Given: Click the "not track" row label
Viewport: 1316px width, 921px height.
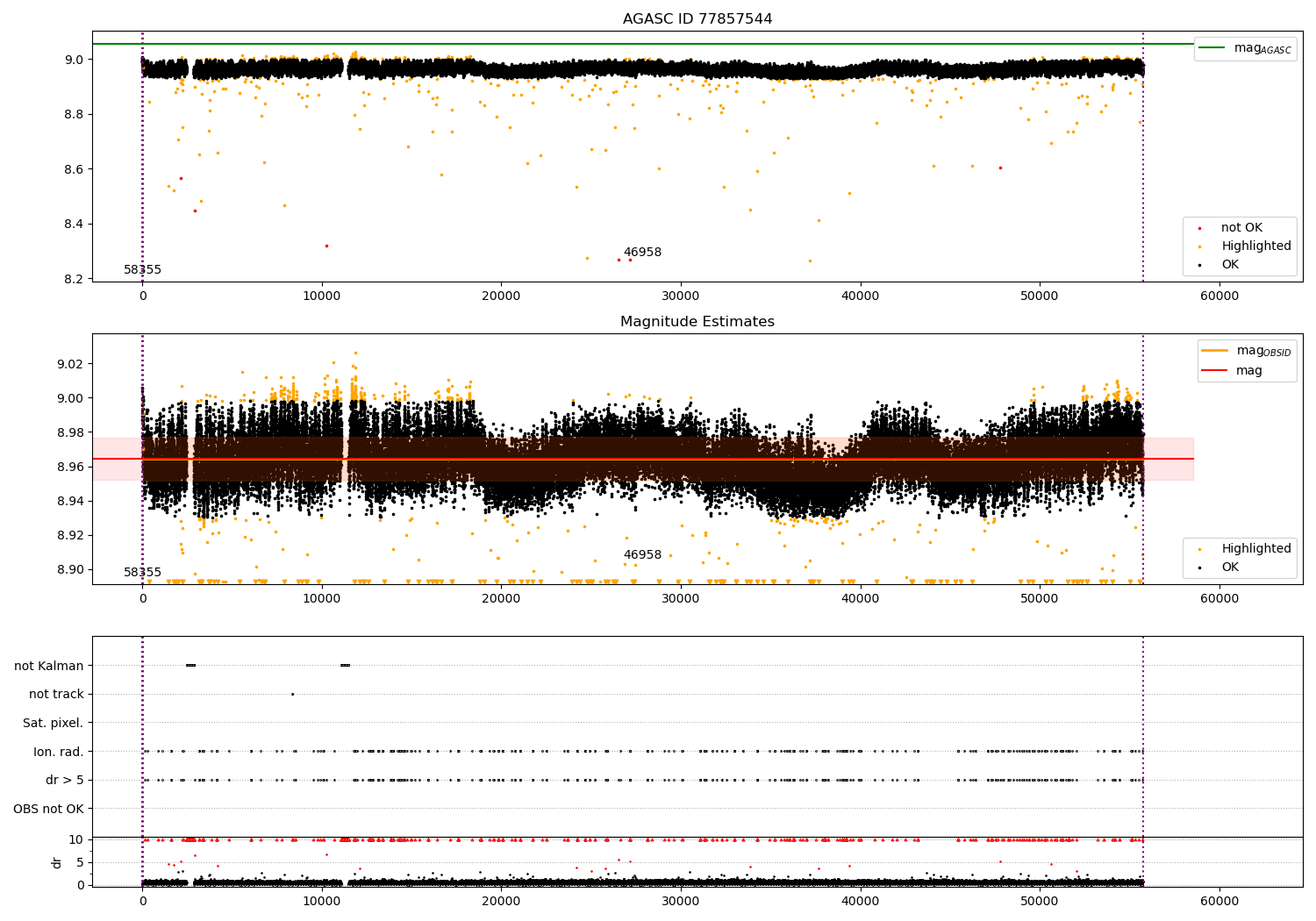Looking at the screenshot, I should tap(56, 695).
